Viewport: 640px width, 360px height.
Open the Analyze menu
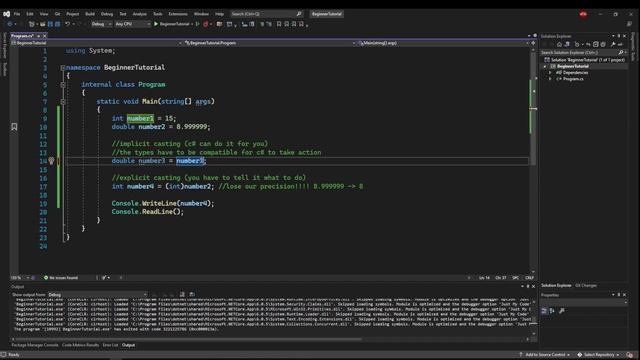(x=140, y=14)
